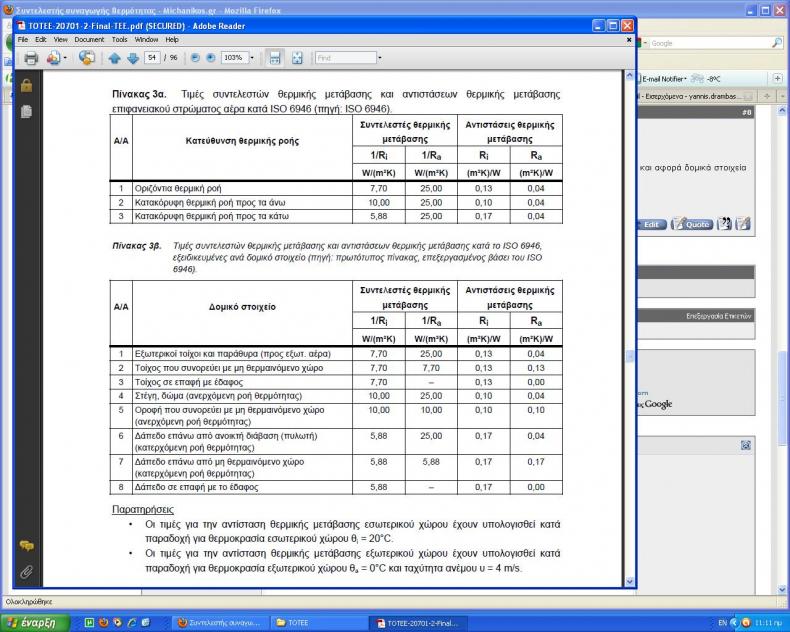Click the Firefox quick launch icon in taskbar

tap(104, 622)
